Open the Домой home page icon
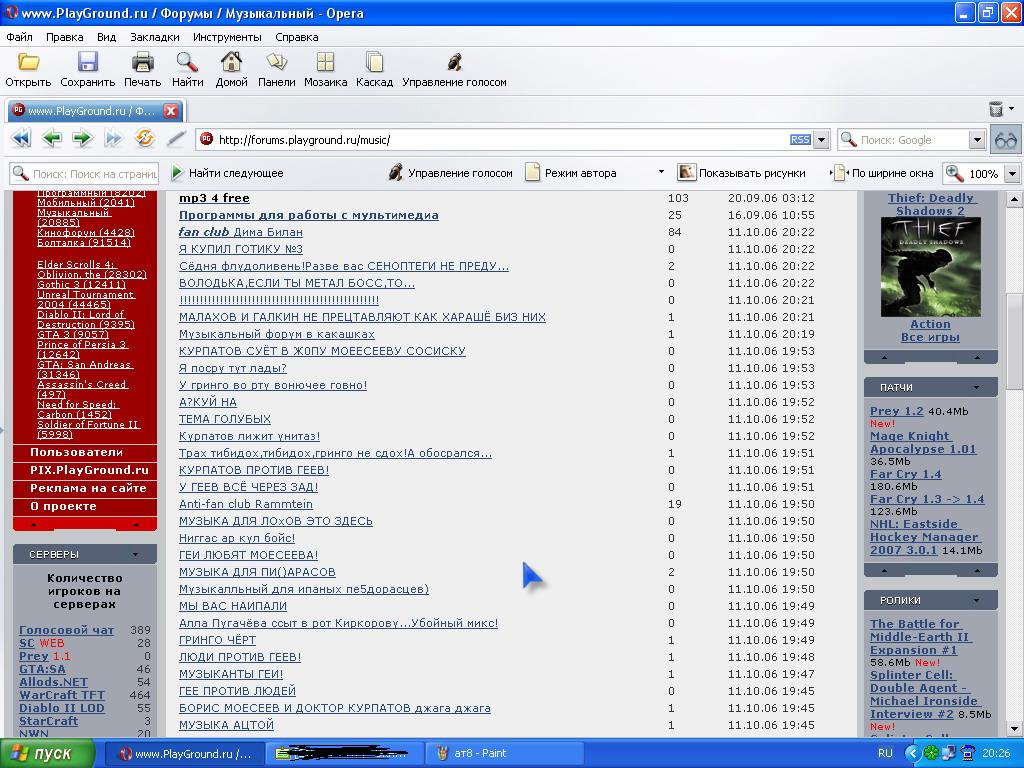 (231, 63)
